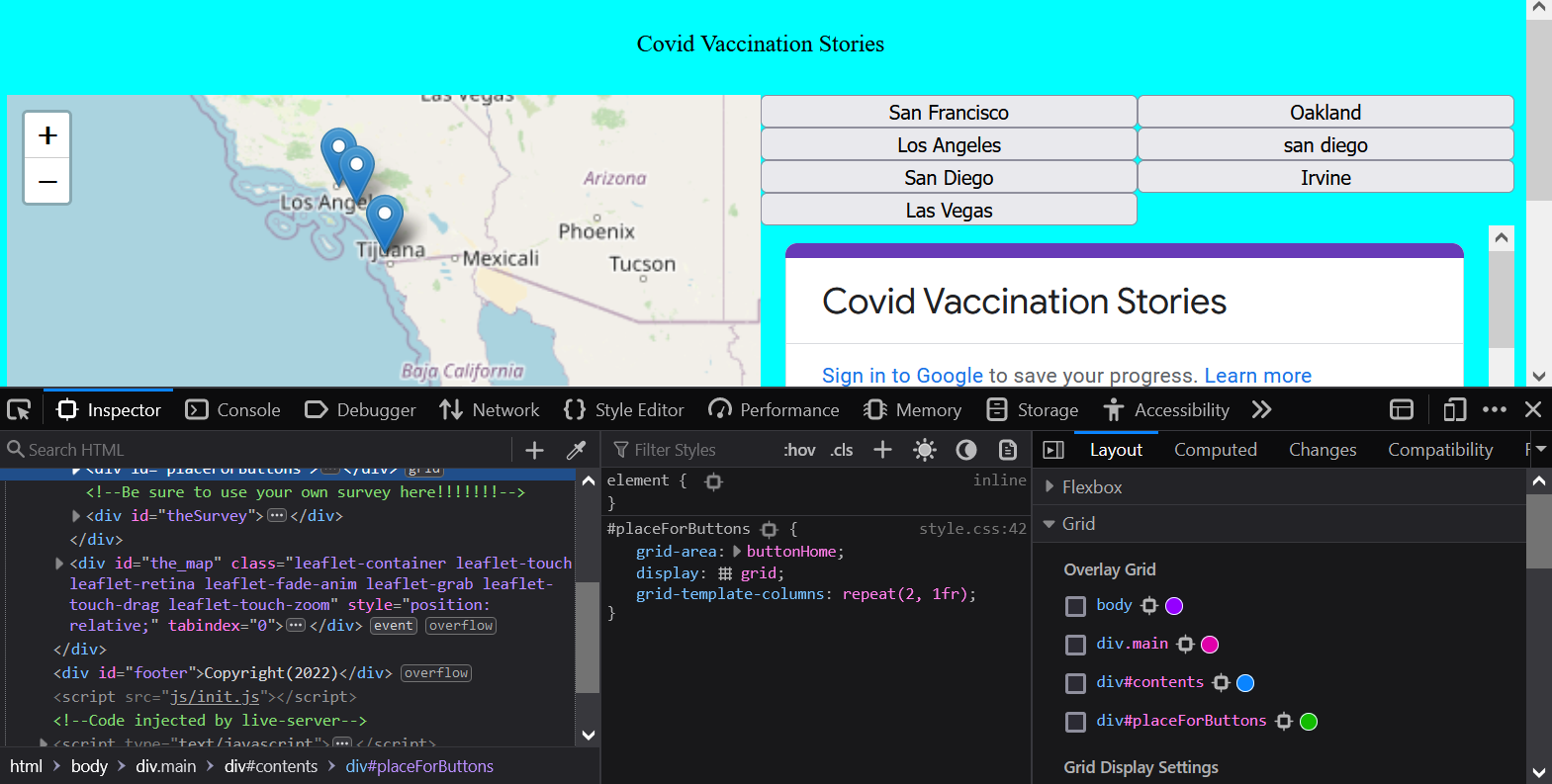Switch to the Console tab

pyautogui.click(x=233, y=409)
